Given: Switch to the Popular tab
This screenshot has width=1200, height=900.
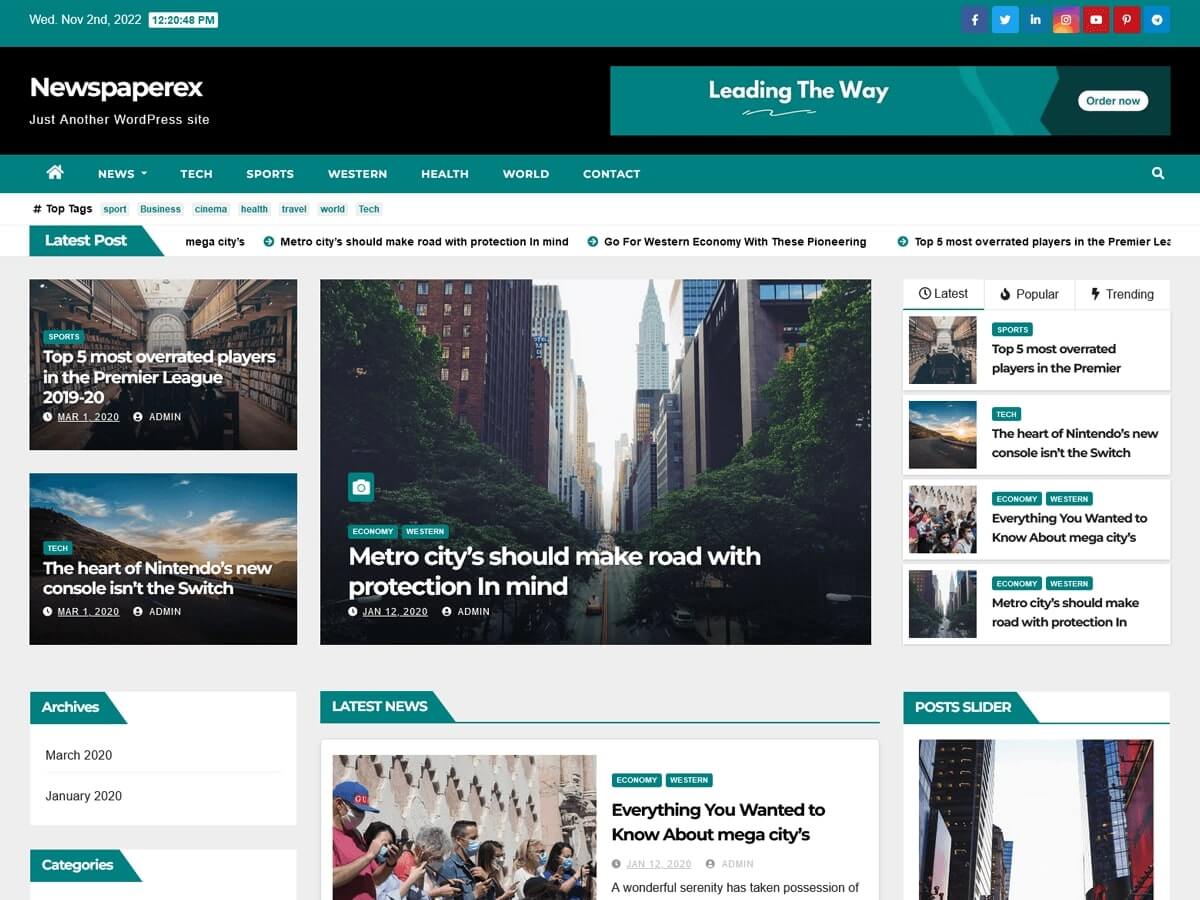Looking at the screenshot, I should tap(1031, 293).
